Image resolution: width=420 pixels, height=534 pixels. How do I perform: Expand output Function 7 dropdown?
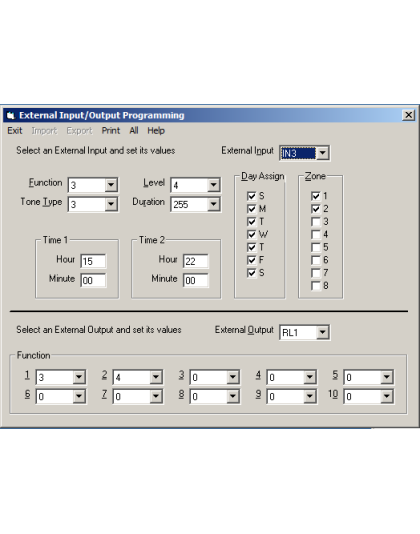click(156, 396)
